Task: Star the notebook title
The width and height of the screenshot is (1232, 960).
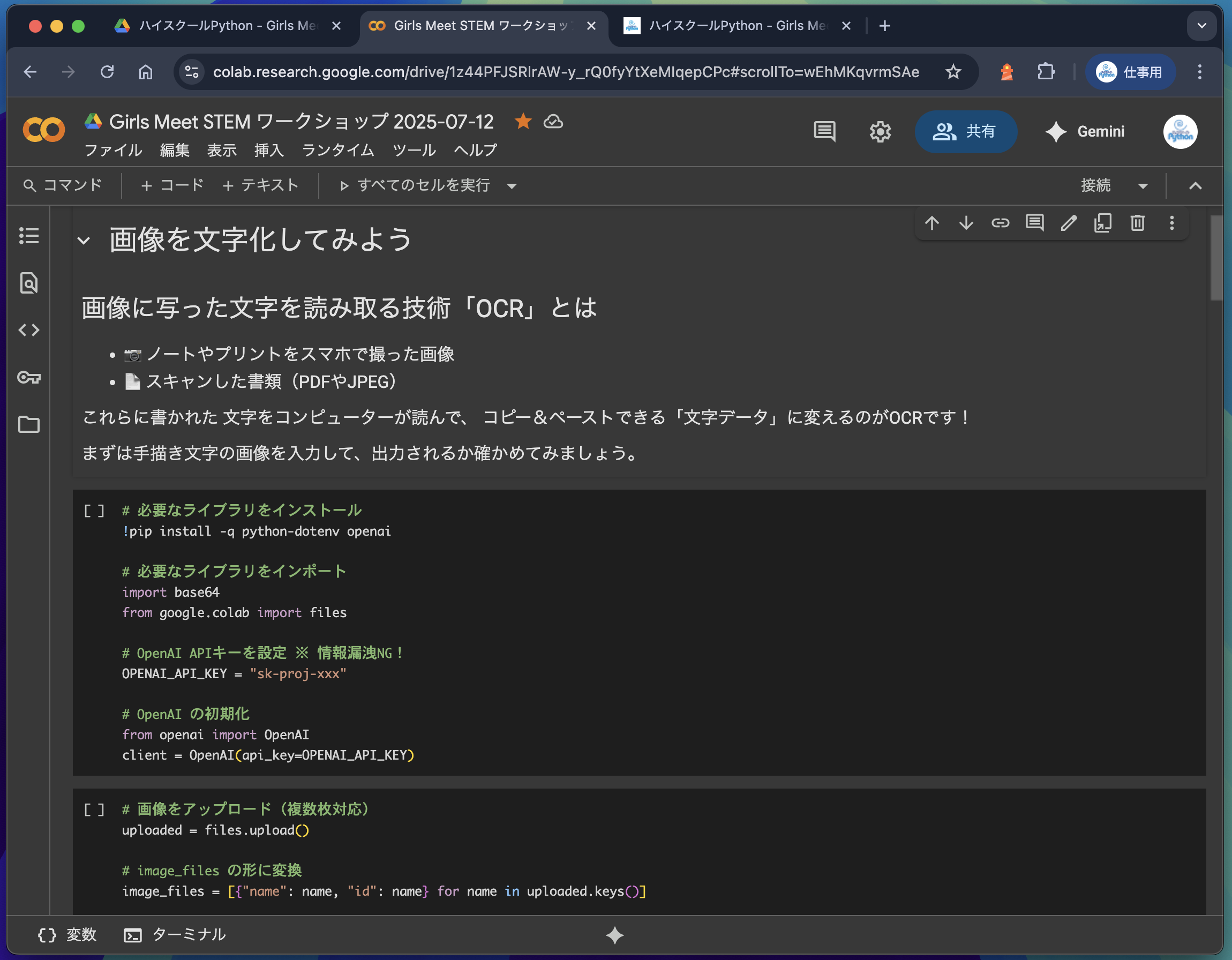Action: coord(523,121)
